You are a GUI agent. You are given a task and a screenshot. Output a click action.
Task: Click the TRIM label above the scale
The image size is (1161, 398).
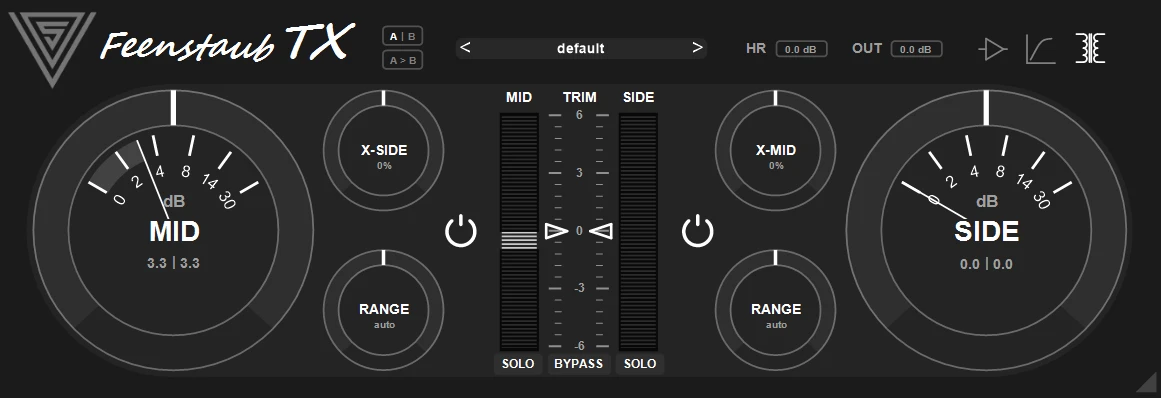[579, 97]
